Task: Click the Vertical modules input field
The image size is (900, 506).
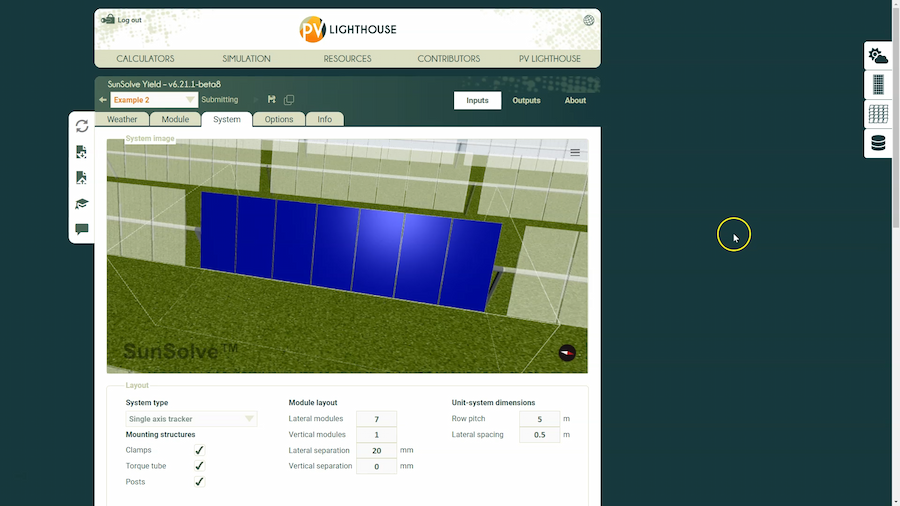Action: click(x=377, y=435)
